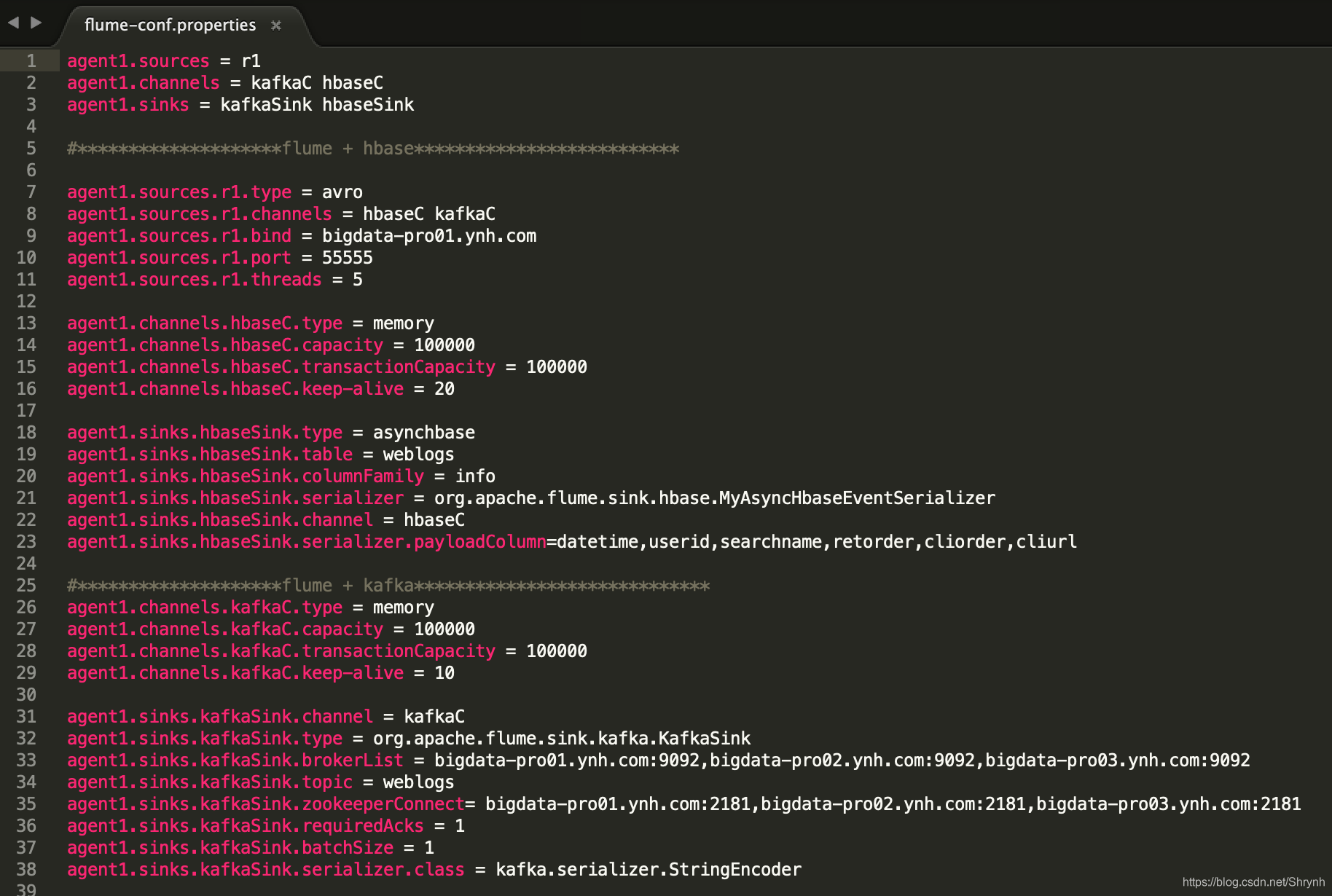
Task: Click value avro
Action: 342,192
